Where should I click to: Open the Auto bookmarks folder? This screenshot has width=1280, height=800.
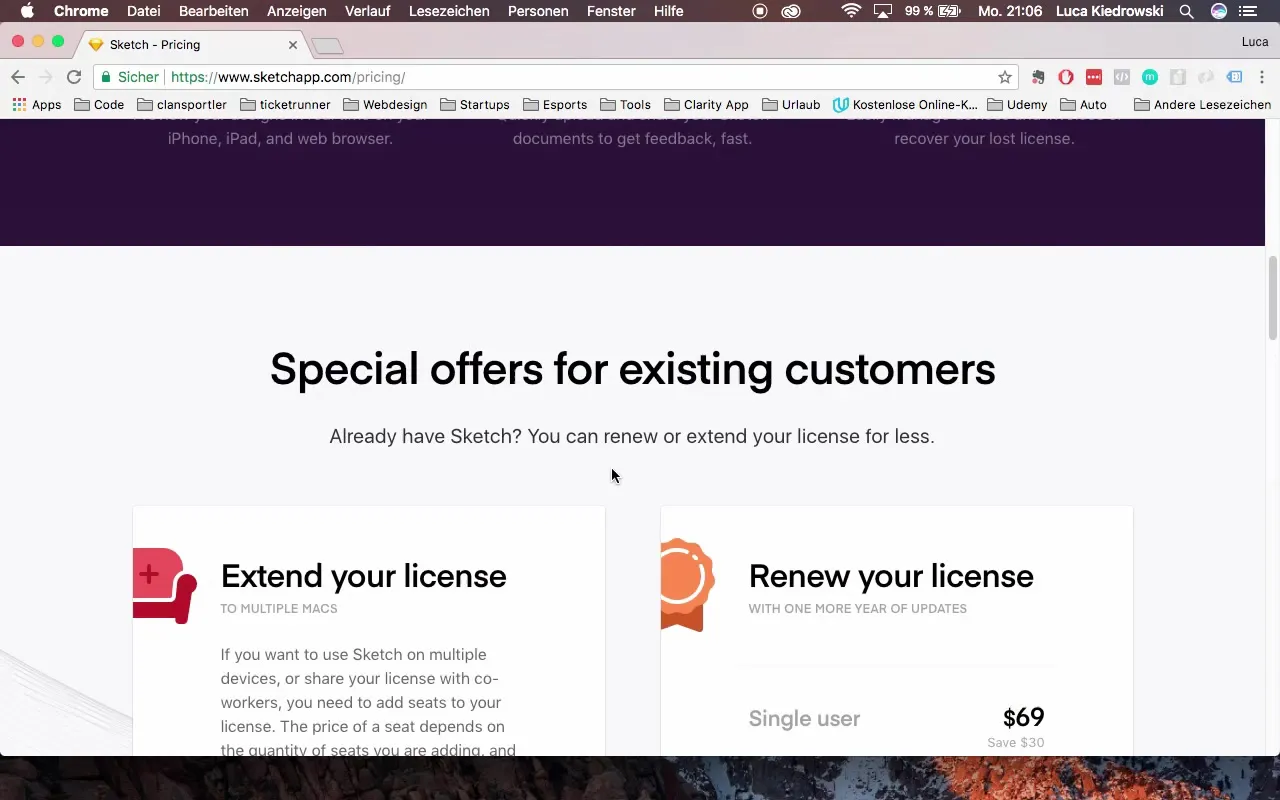click(x=1084, y=104)
